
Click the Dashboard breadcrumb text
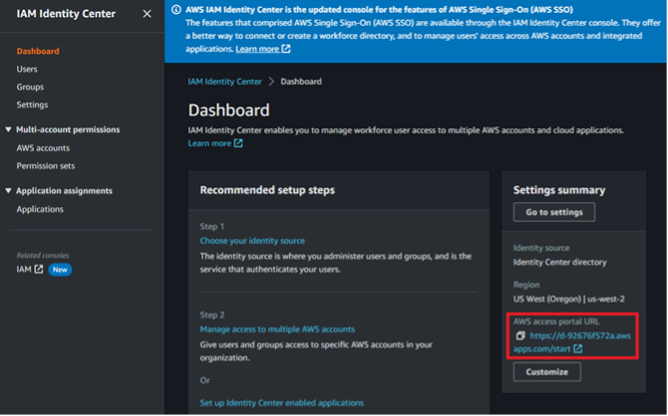[x=301, y=81]
